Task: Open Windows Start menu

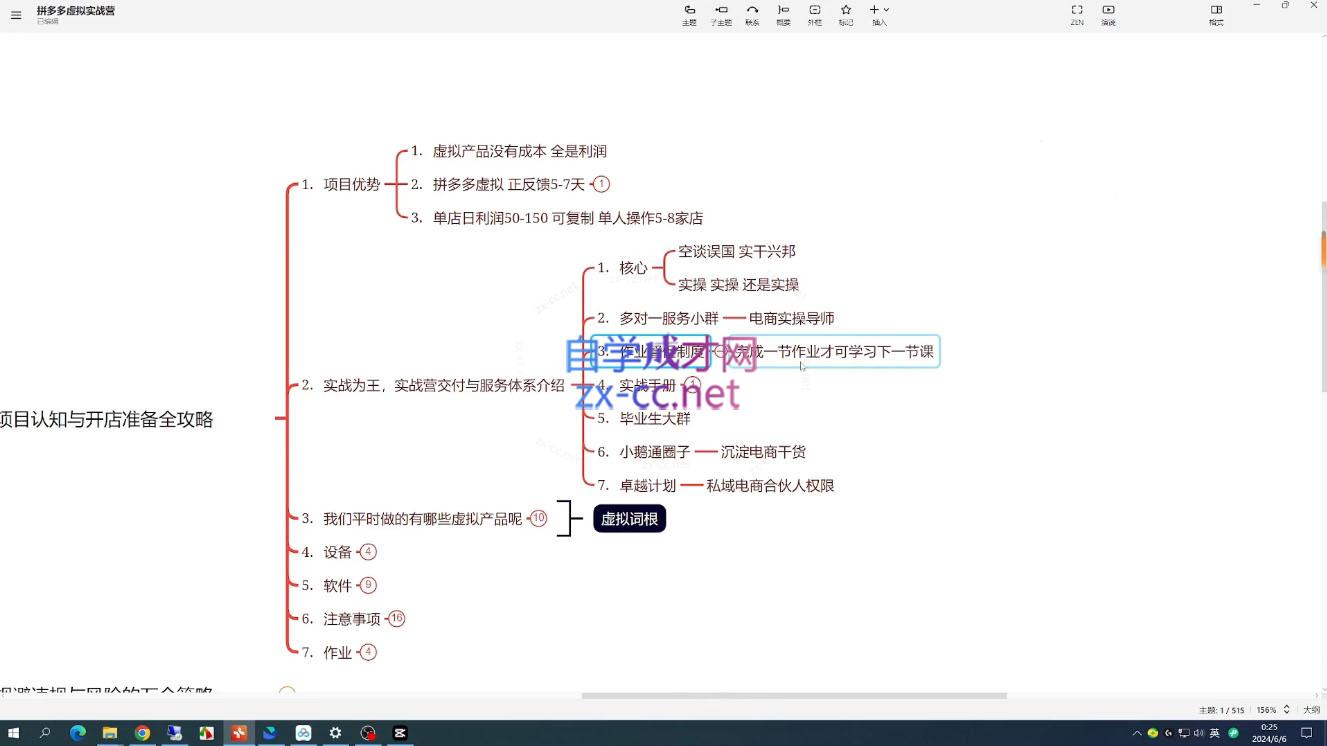Action: (13, 733)
